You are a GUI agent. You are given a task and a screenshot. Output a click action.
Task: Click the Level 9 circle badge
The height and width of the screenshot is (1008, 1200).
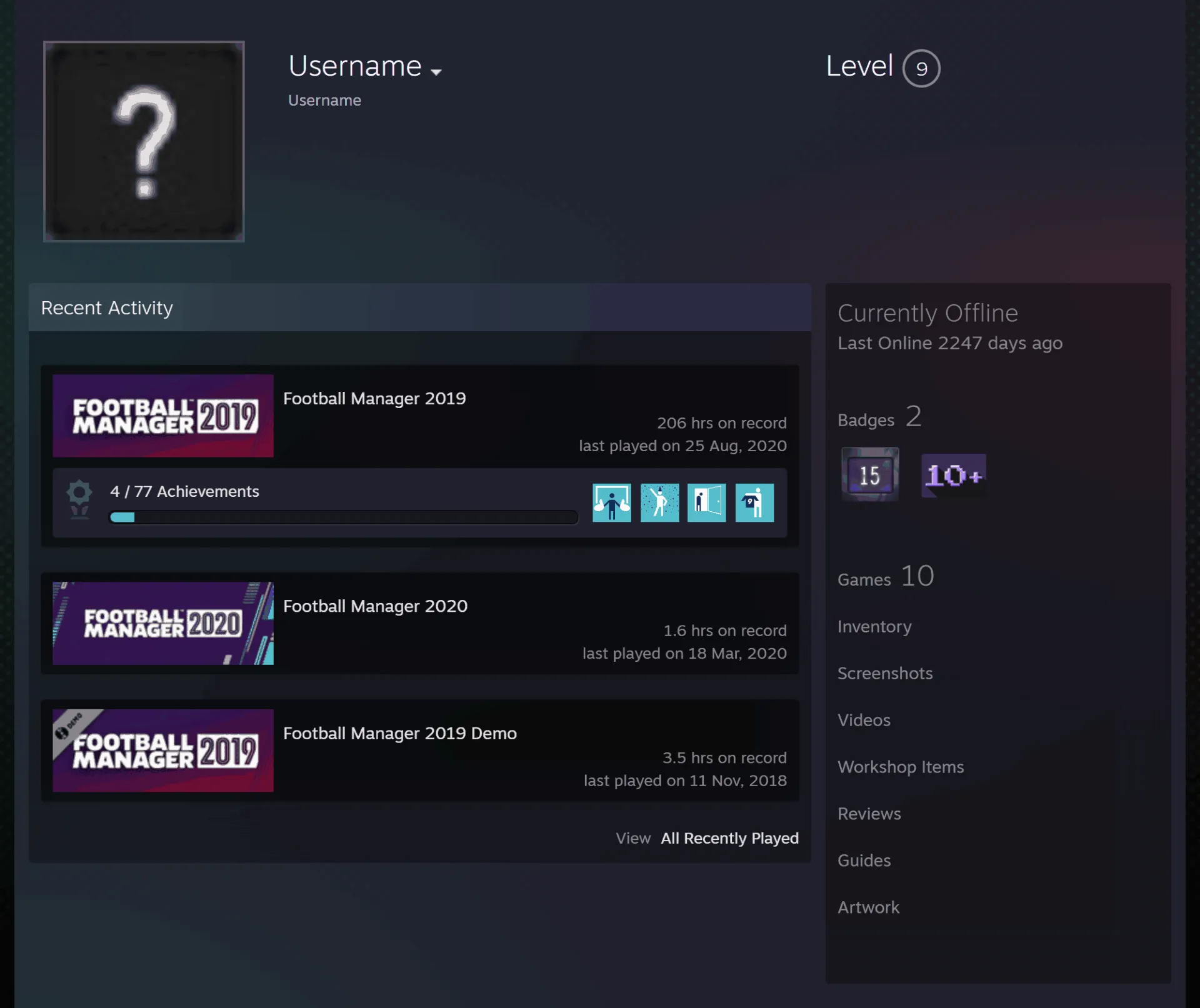[x=921, y=68]
